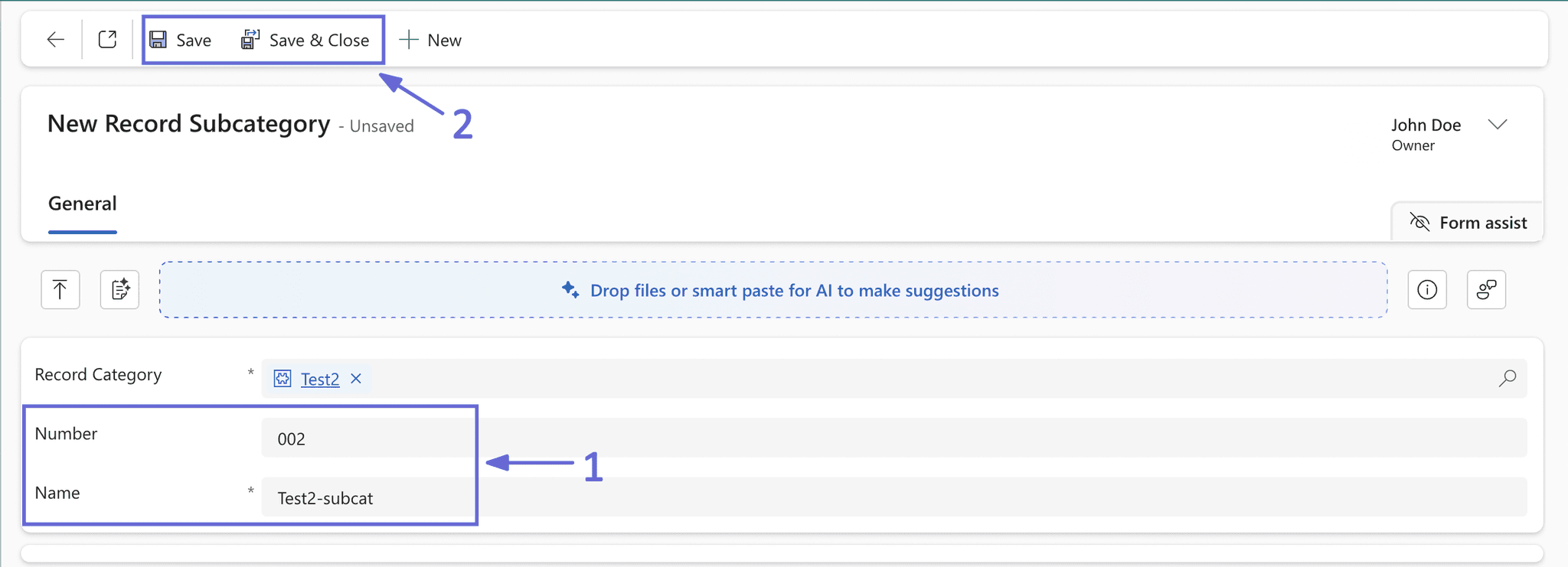Click the upload arrow icon button

(60, 290)
